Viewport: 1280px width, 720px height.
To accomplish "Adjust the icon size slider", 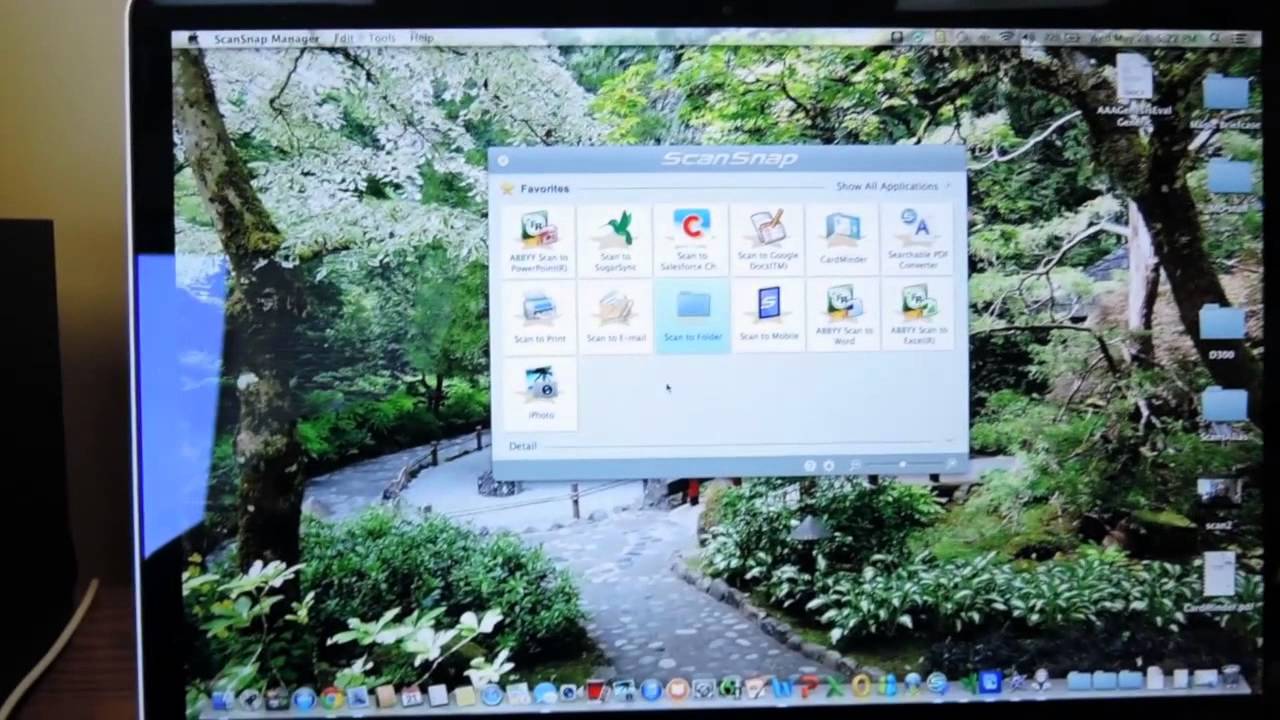I will [902, 465].
